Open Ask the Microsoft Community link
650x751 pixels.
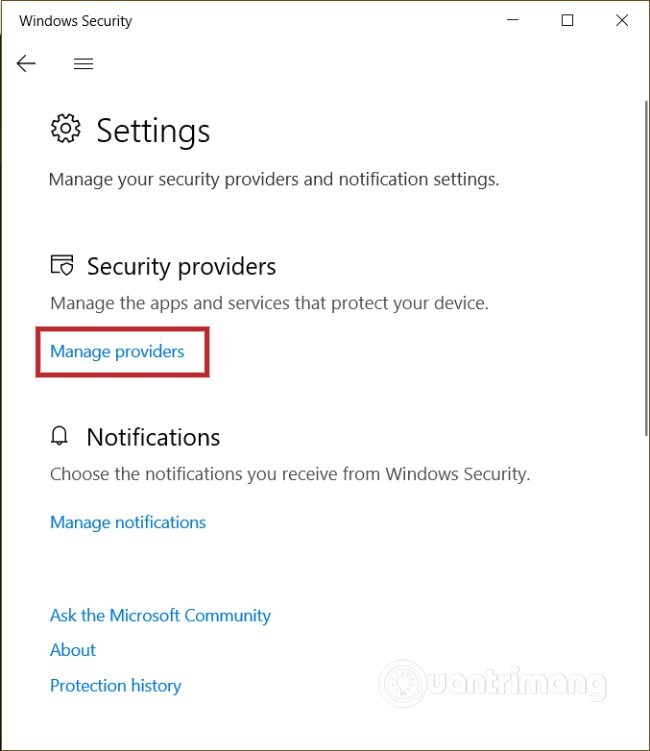(x=160, y=616)
